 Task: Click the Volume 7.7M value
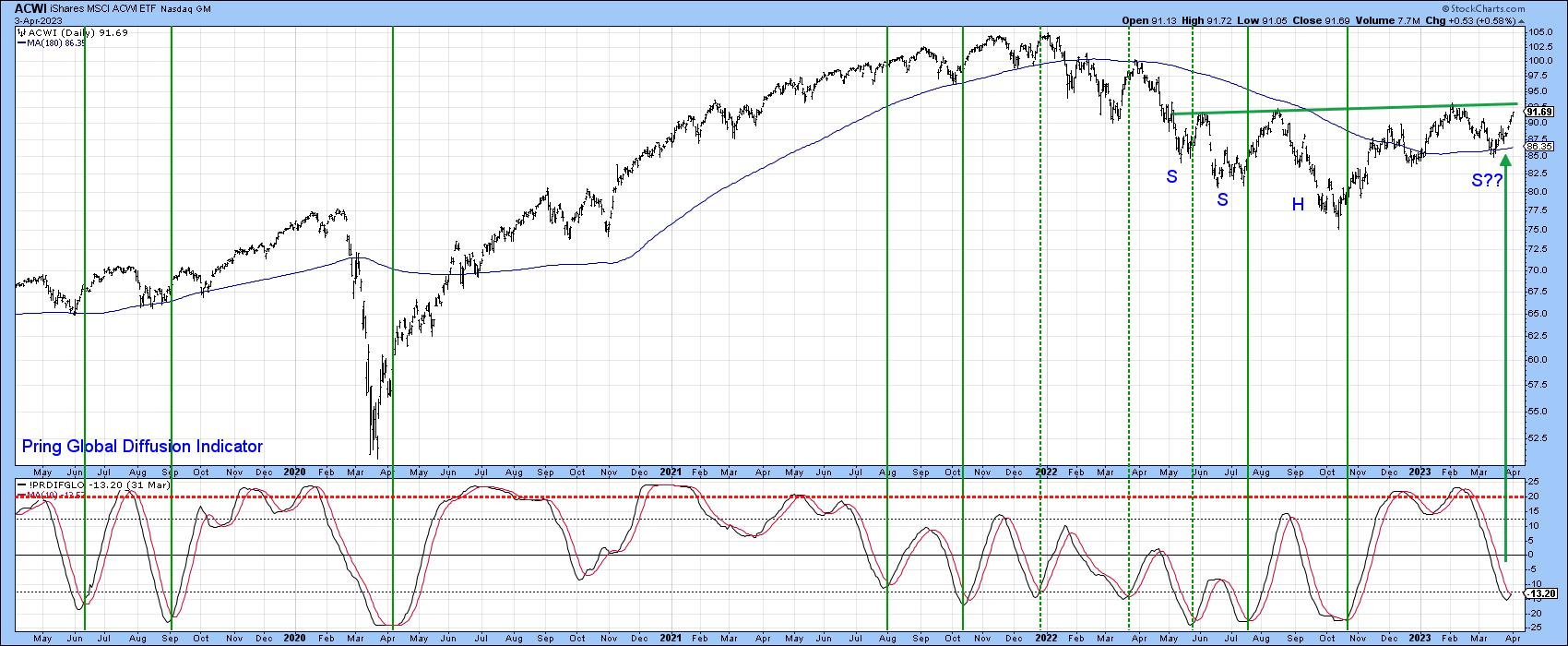1390,20
